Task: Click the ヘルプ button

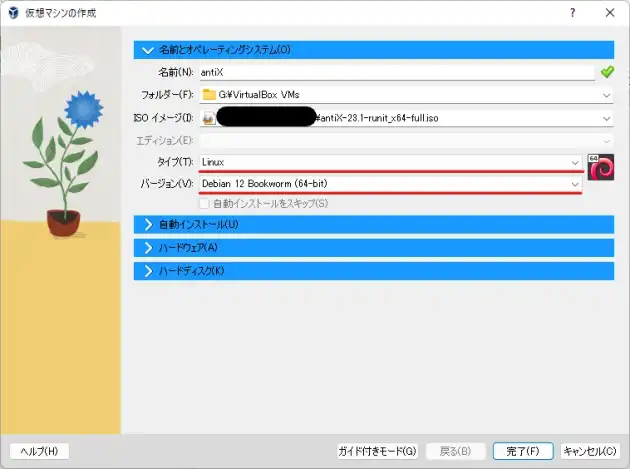Action: click(38, 451)
